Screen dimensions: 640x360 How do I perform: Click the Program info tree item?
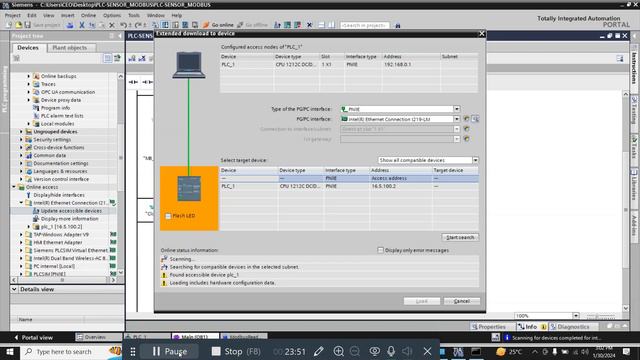(x=55, y=108)
